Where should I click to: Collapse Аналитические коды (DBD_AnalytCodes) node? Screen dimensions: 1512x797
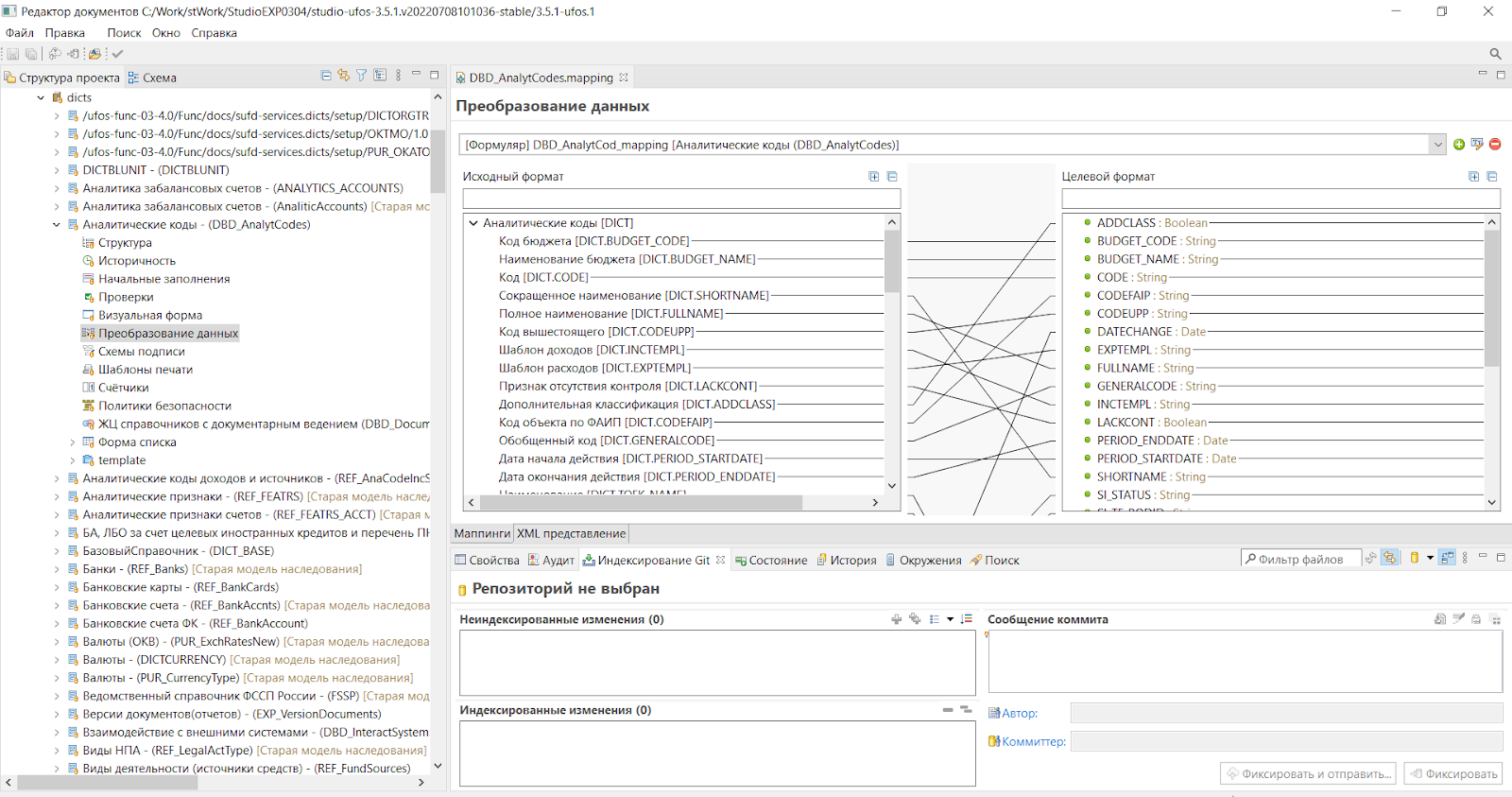[56, 225]
